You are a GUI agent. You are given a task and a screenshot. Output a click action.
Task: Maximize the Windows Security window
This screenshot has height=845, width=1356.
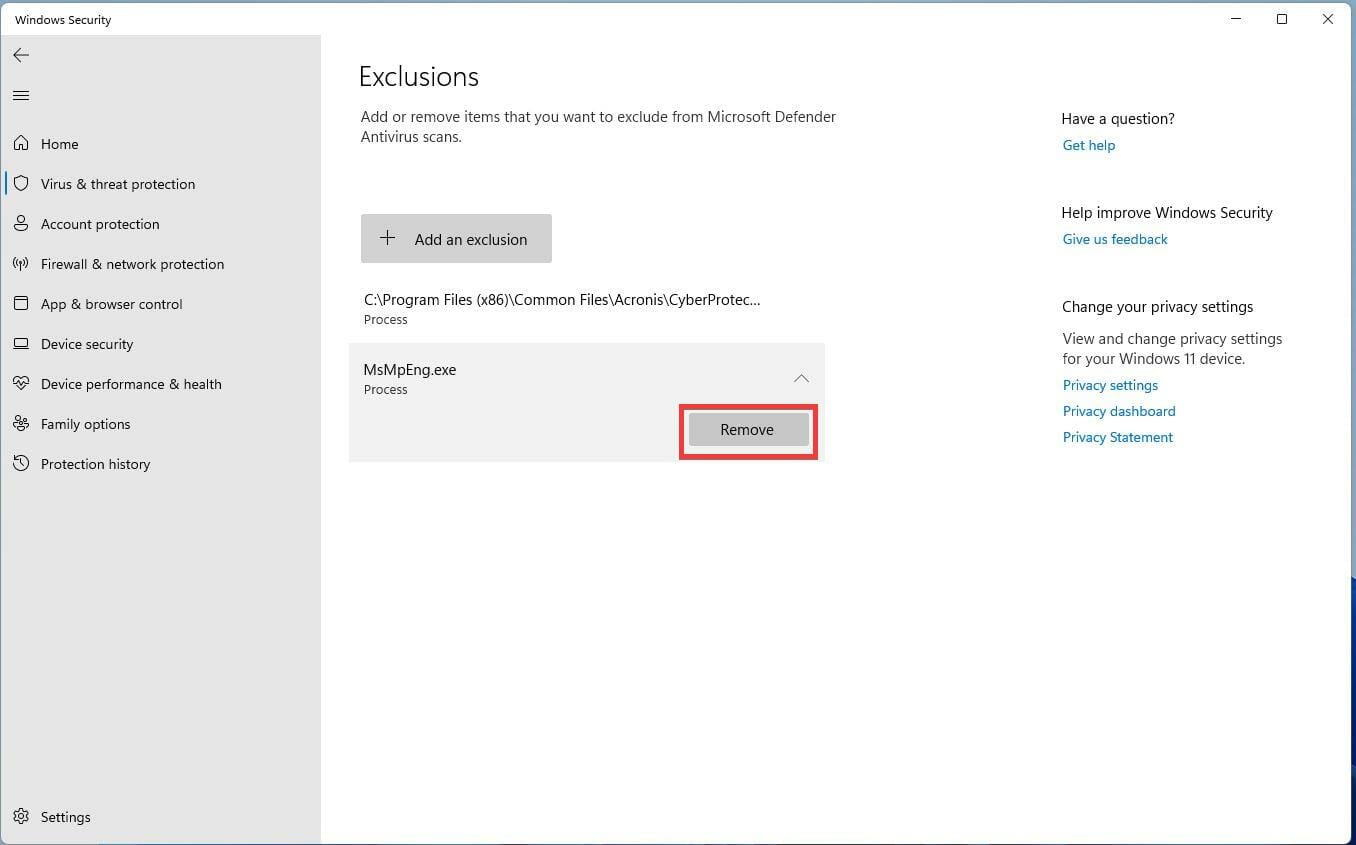point(1282,19)
